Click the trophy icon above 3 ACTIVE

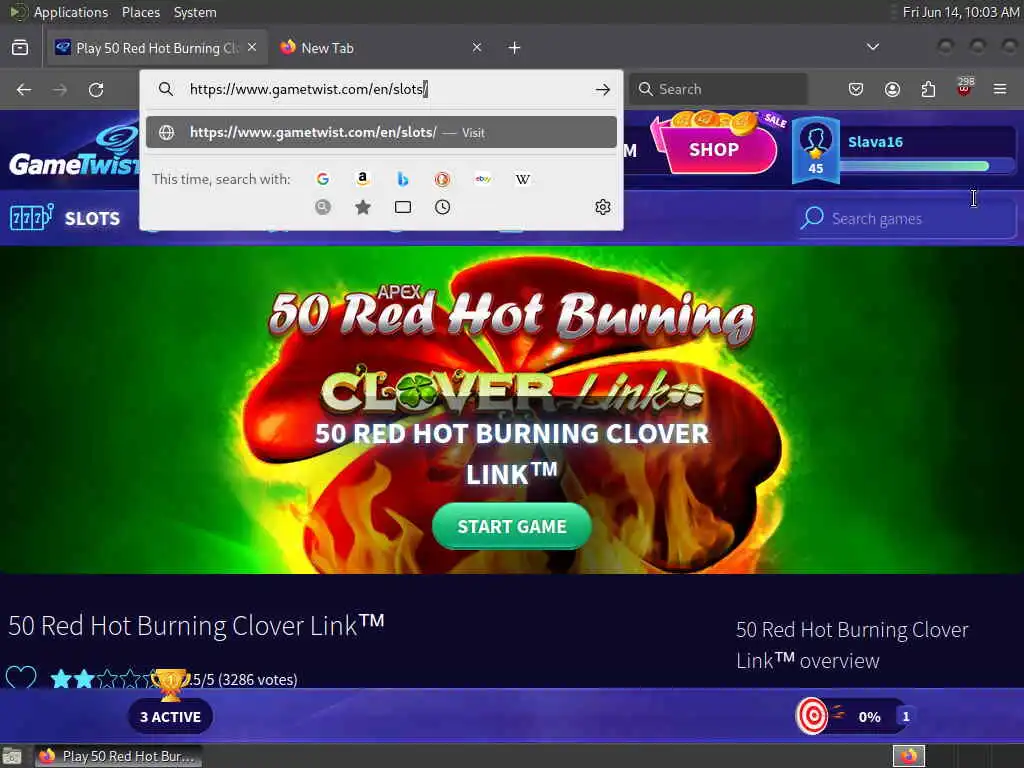(170, 683)
